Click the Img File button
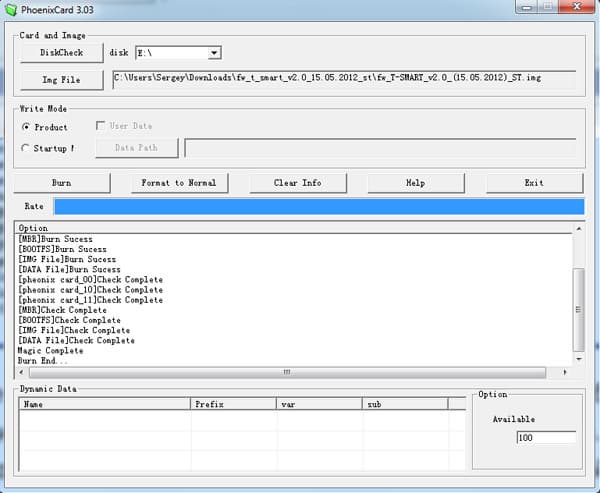Image resolution: width=600 pixels, height=493 pixels. (x=62, y=80)
